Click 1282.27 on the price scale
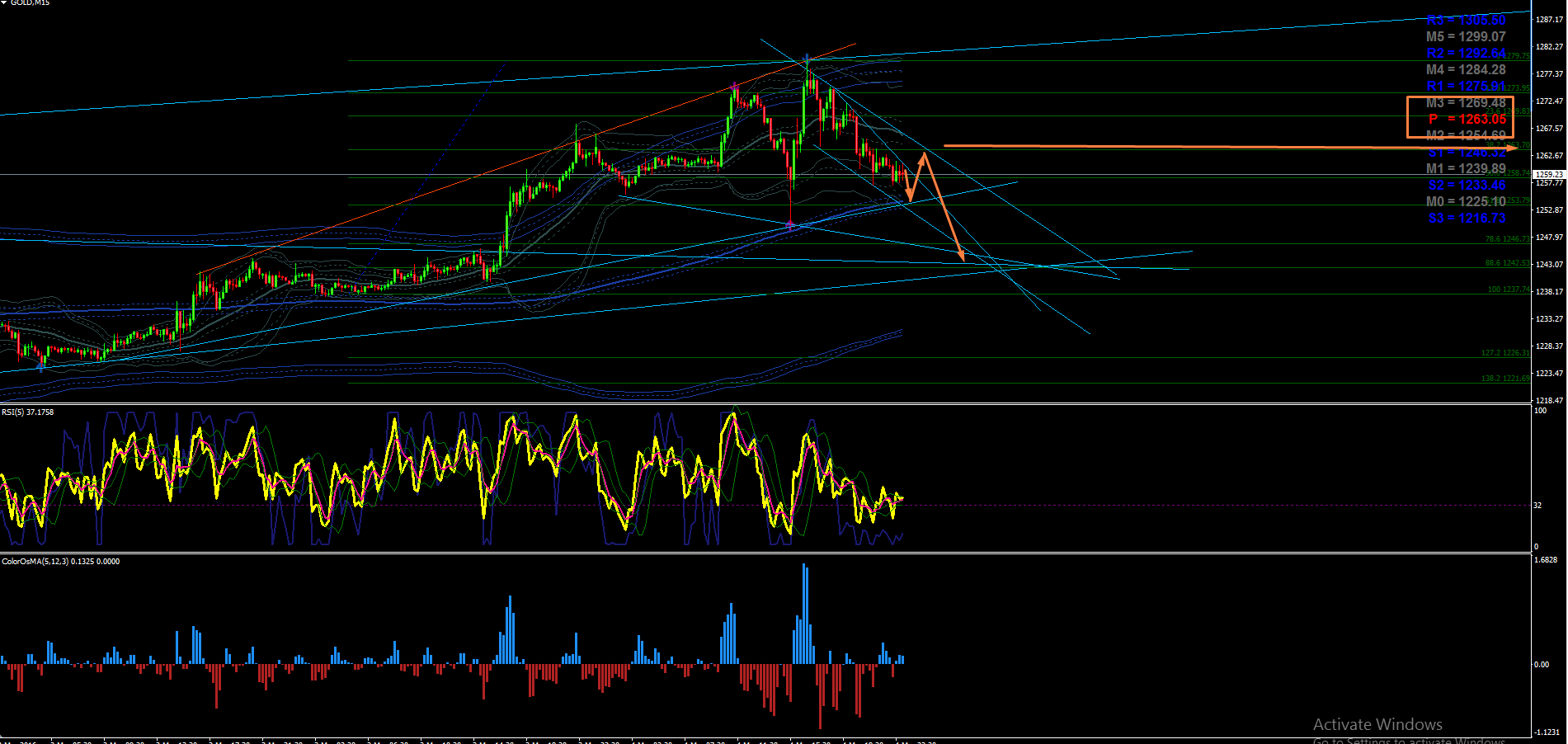 (x=1550, y=46)
